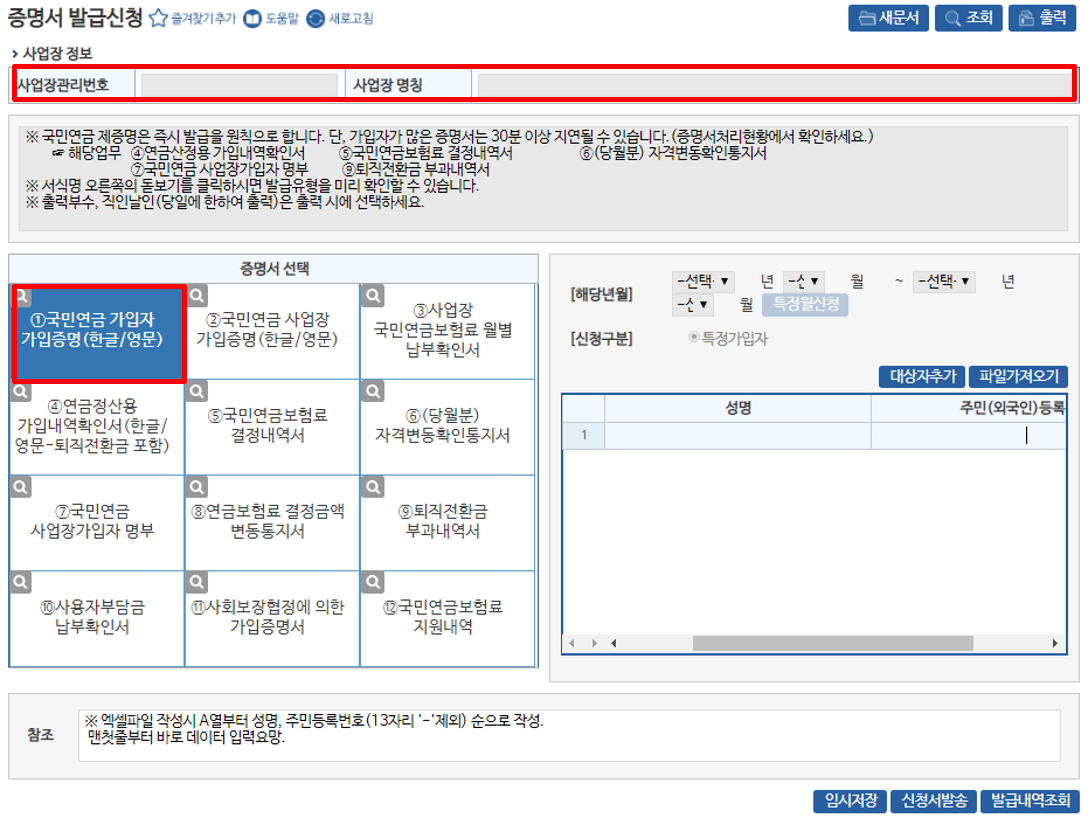Click the 발급내역조회 button
1088x818 pixels.
coord(1030,801)
